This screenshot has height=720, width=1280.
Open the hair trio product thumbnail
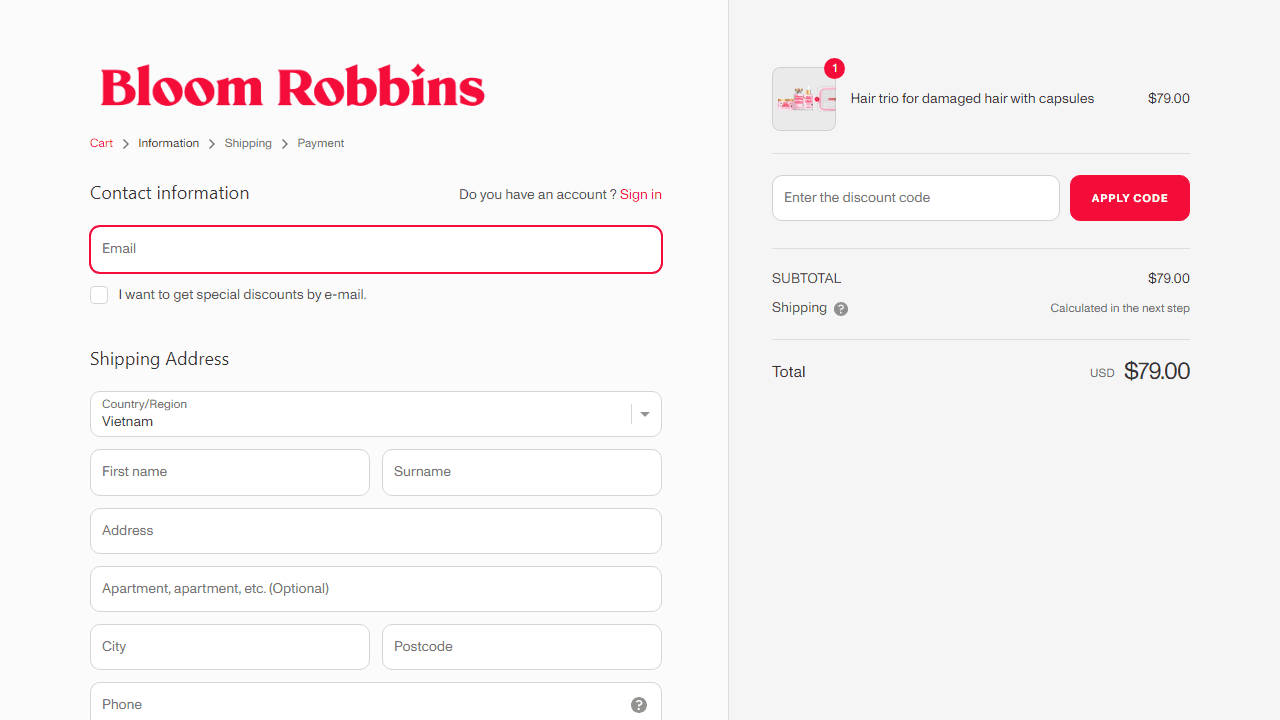(804, 99)
